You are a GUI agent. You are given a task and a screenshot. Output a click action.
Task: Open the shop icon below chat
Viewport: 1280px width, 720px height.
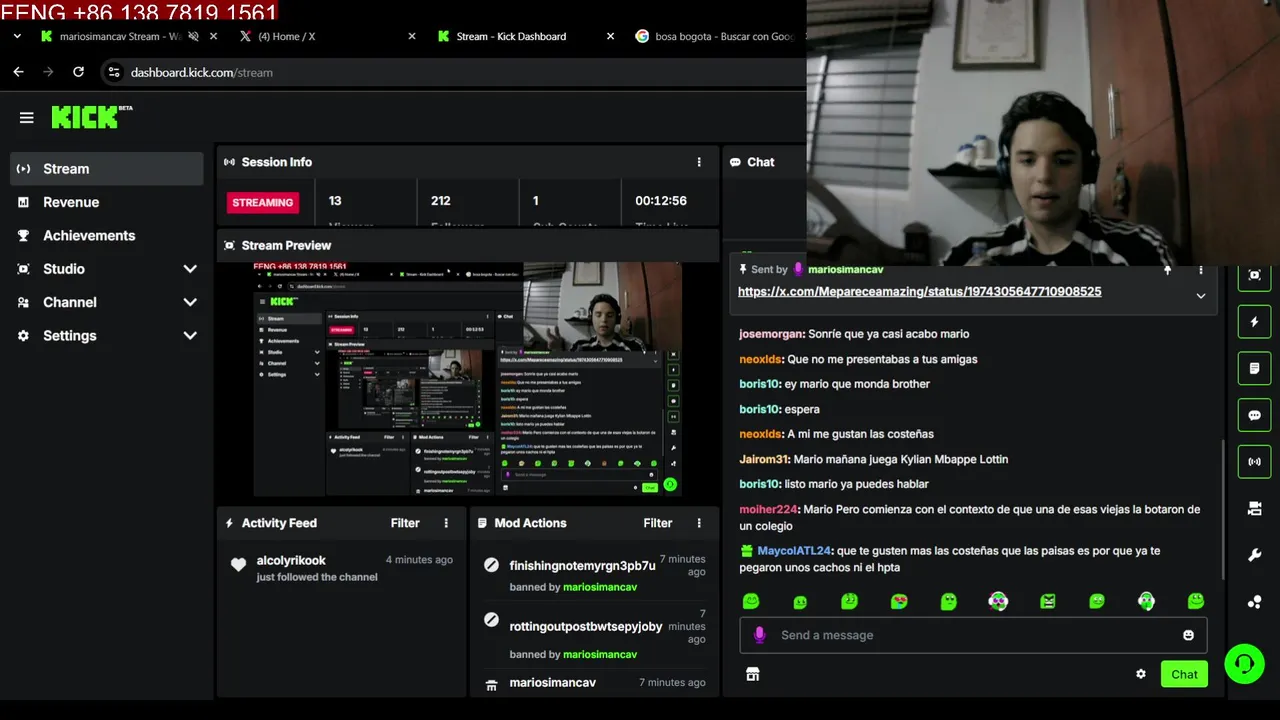[x=753, y=674]
